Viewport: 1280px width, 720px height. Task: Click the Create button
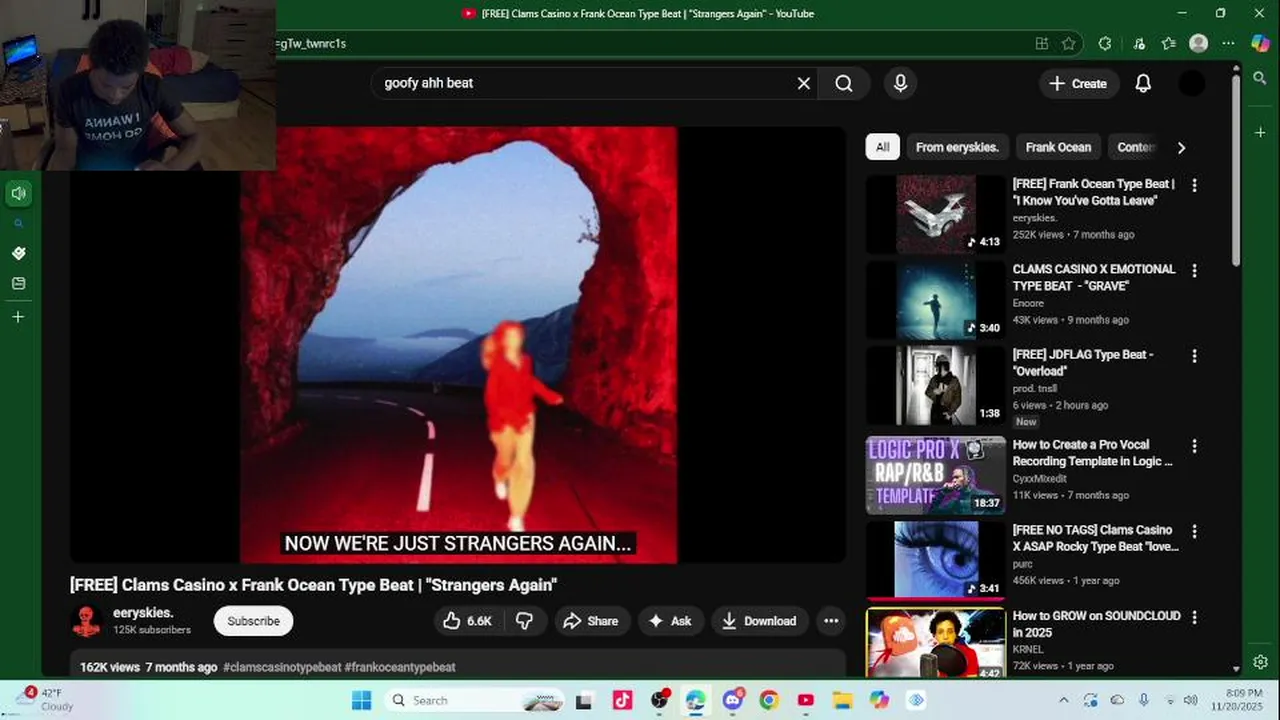1077,83
